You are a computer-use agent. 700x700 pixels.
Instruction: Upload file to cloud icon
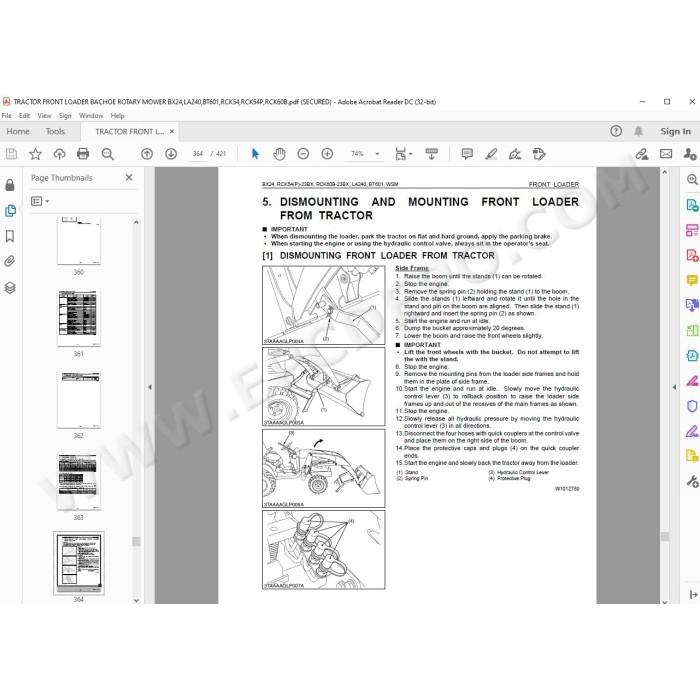point(59,154)
